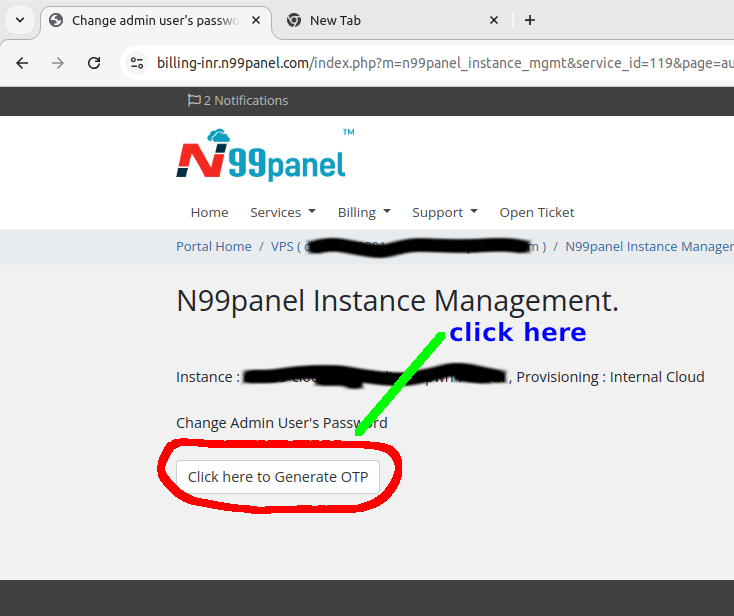Click the browser back arrow

coord(23,63)
